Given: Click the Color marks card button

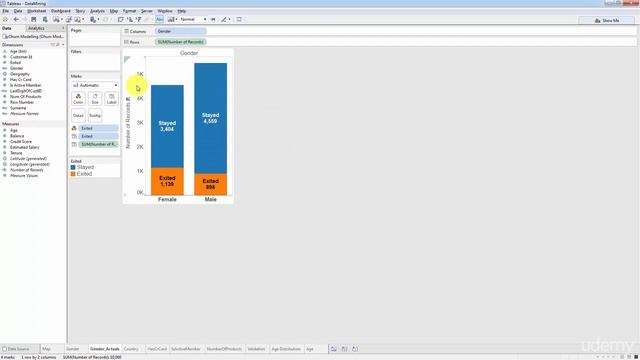Looking at the screenshot, I should [x=78, y=98].
